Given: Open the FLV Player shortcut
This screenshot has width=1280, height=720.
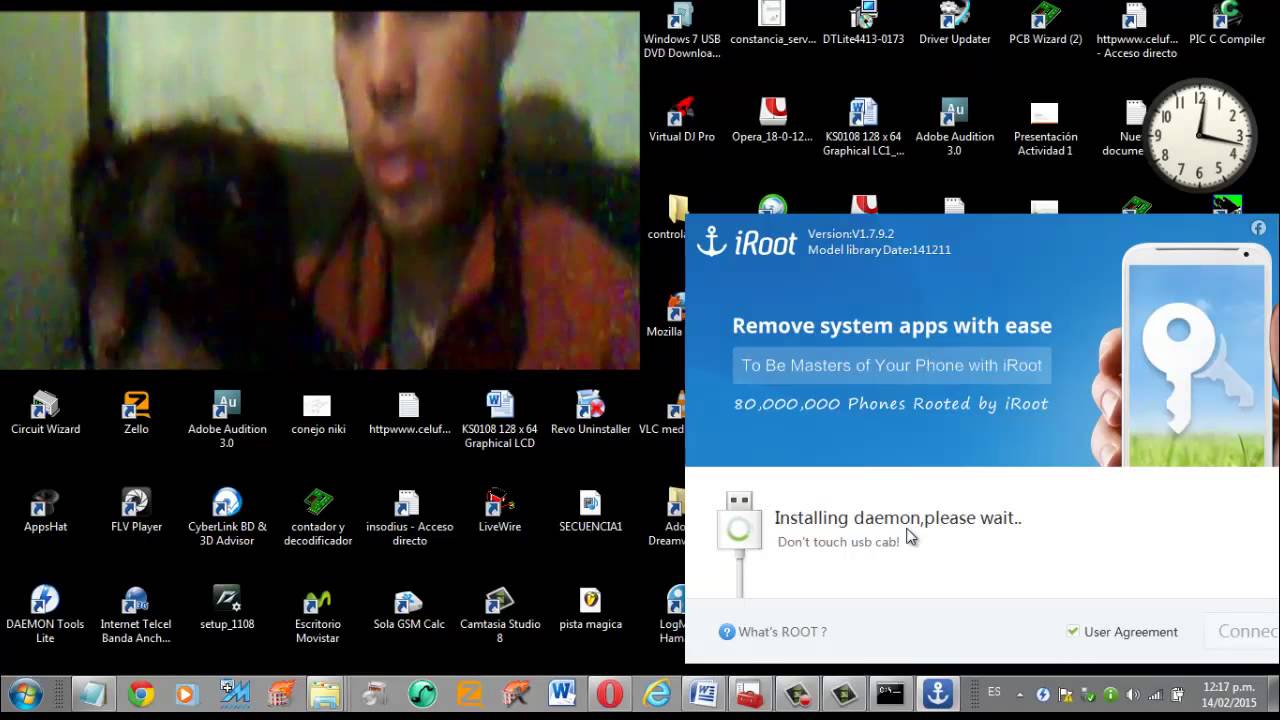Looking at the screenshot, I should click(136, 510).
